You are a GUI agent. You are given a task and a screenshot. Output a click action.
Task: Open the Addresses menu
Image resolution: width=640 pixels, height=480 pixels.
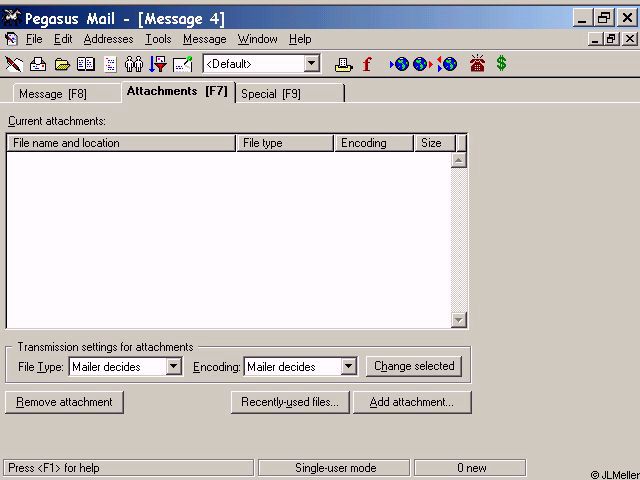point(108,39)
